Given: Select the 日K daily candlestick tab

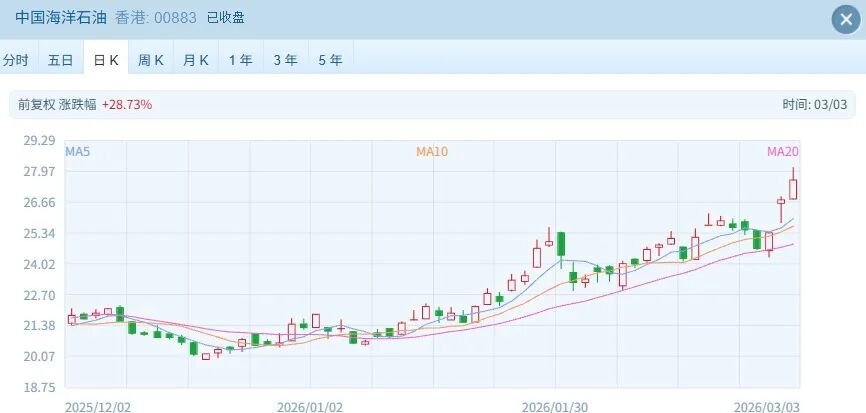Looking at the screenshot, I should click(x=106, y=60).
